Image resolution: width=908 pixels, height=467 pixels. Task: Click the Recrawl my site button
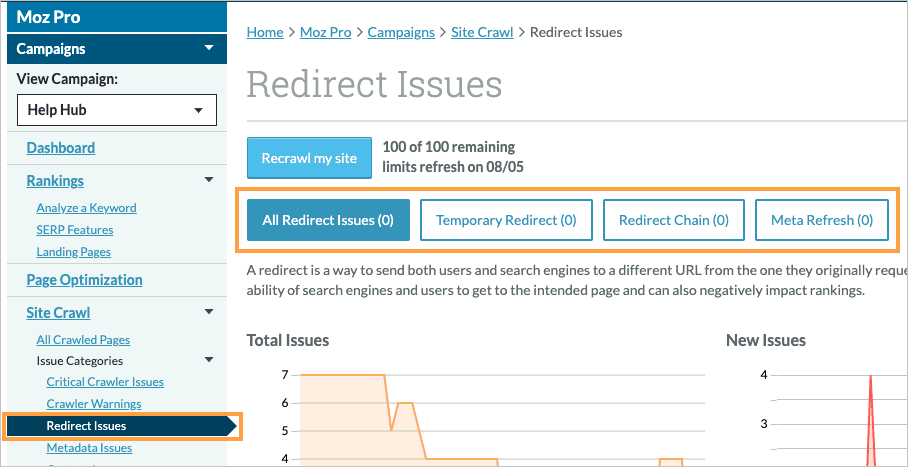tap(309, 158)
